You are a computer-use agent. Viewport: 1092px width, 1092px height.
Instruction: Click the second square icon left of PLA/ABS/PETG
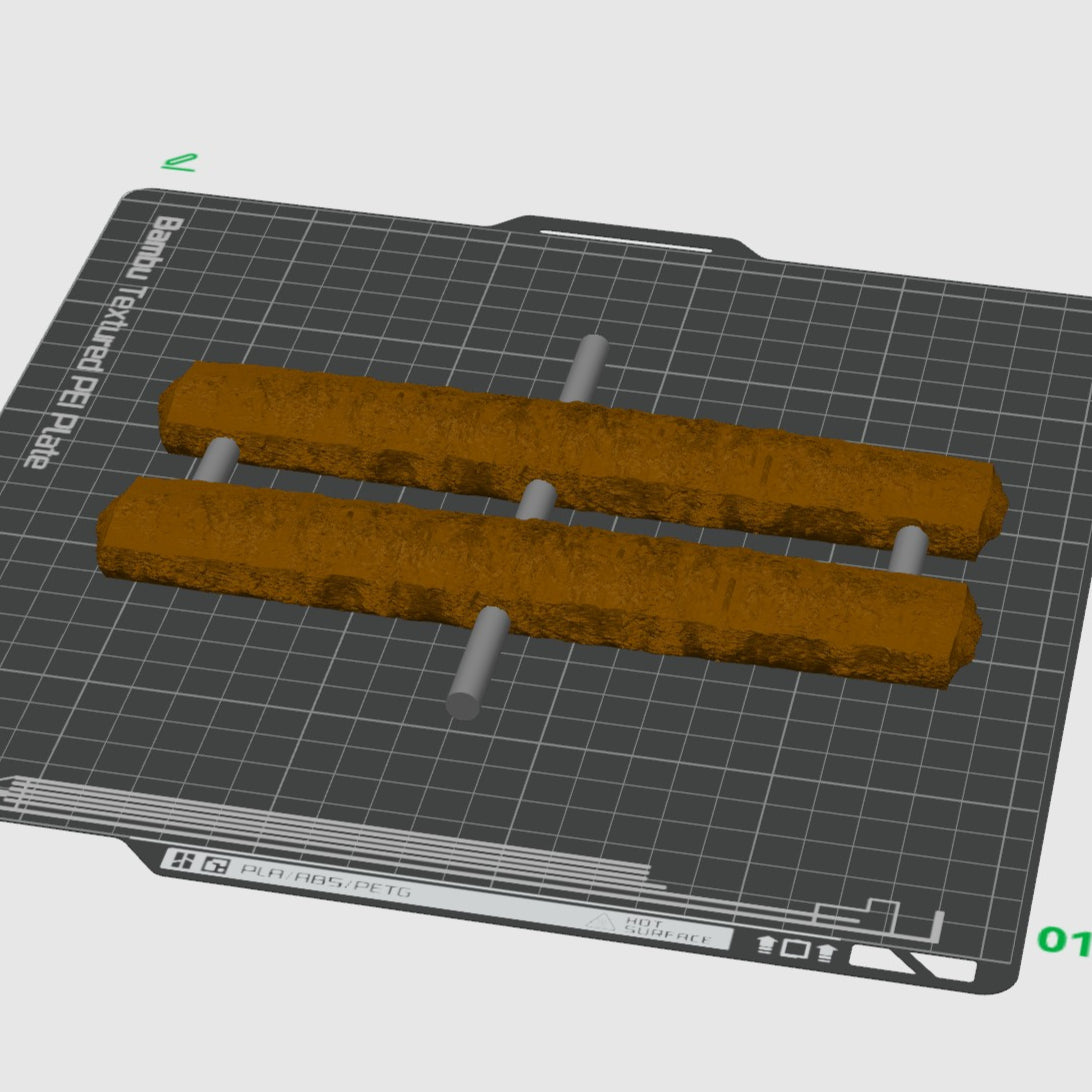[x=216, y=865]
